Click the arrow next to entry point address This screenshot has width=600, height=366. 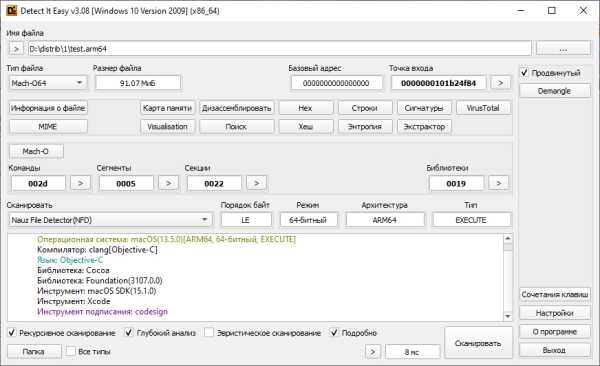tap(500, 83)
